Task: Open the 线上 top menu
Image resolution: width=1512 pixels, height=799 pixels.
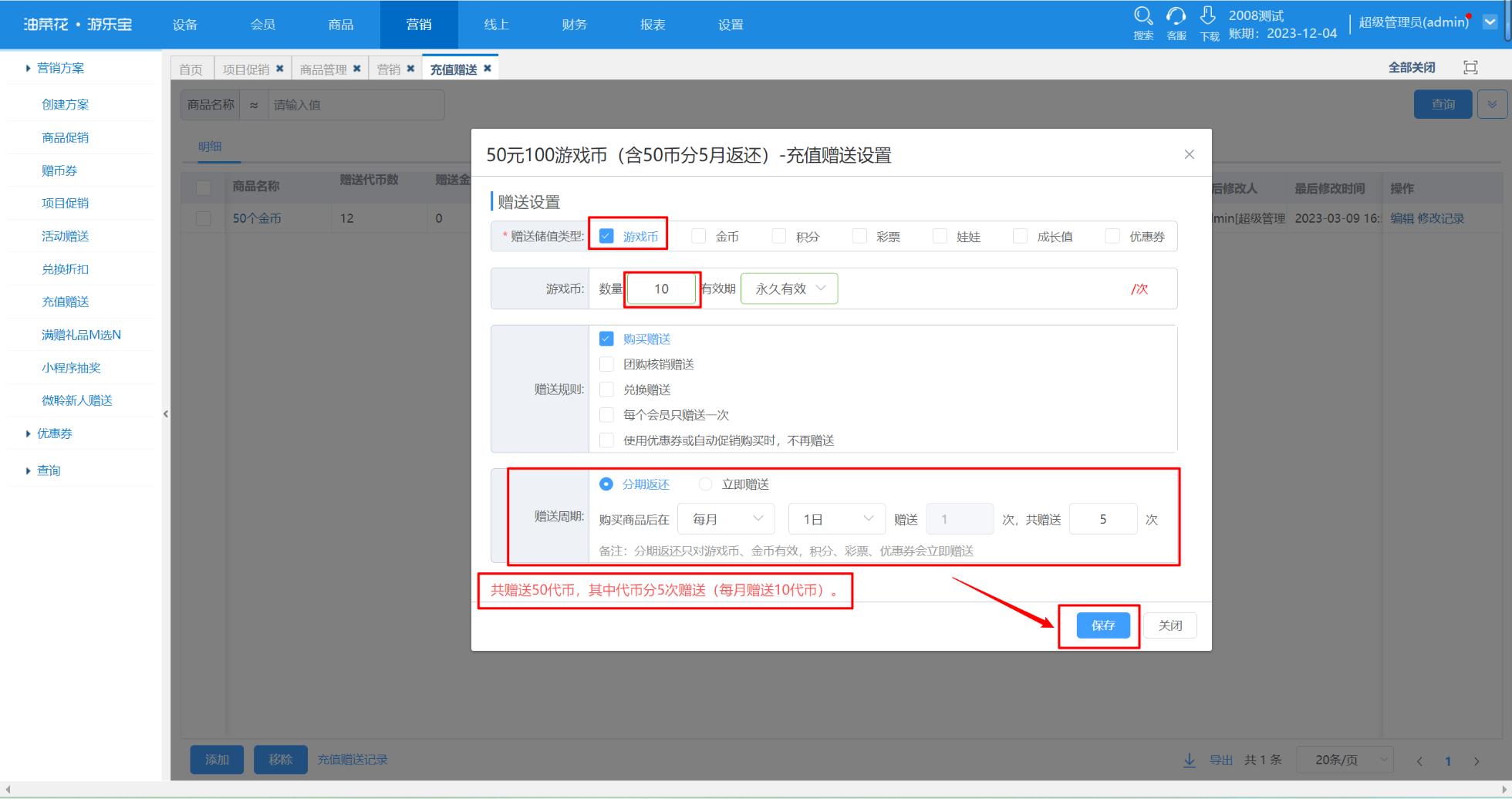Action: pos(497,25)
